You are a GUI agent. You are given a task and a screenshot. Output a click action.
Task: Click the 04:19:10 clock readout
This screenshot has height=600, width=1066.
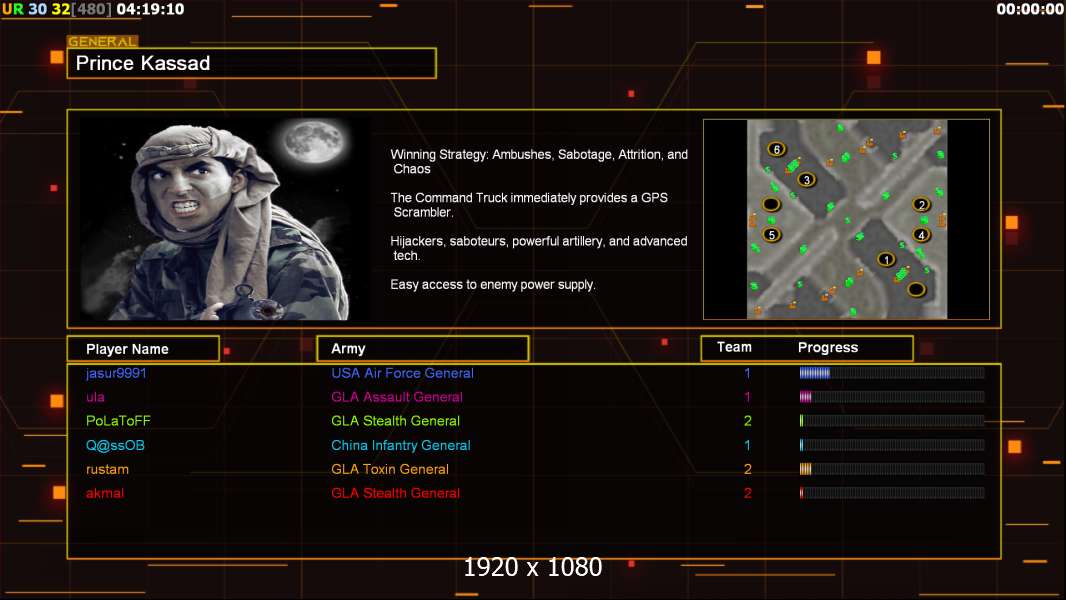click(x=150, y=9)
